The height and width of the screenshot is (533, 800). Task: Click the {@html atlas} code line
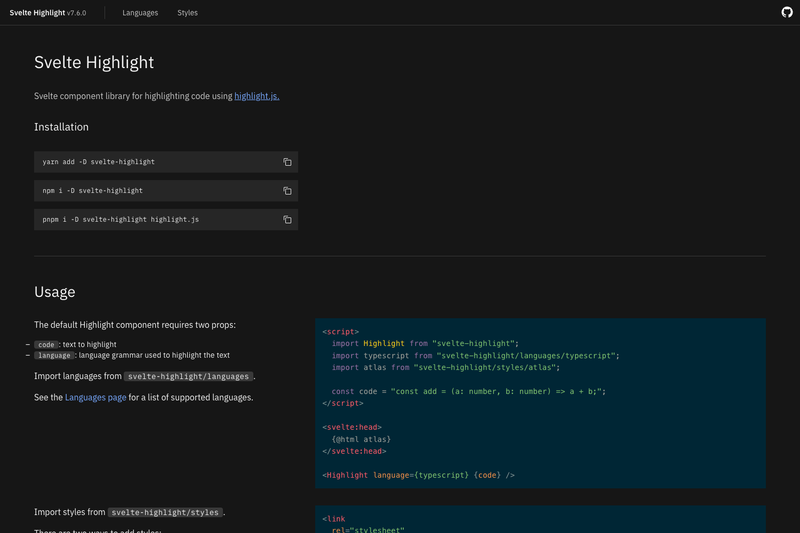(361, 439)
